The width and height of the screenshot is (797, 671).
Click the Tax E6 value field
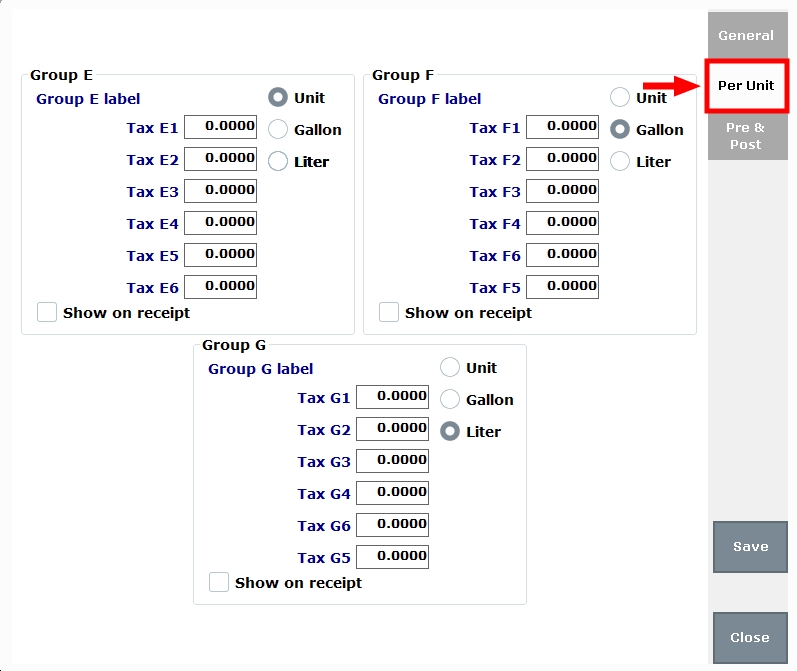click(x=221, y=287)
